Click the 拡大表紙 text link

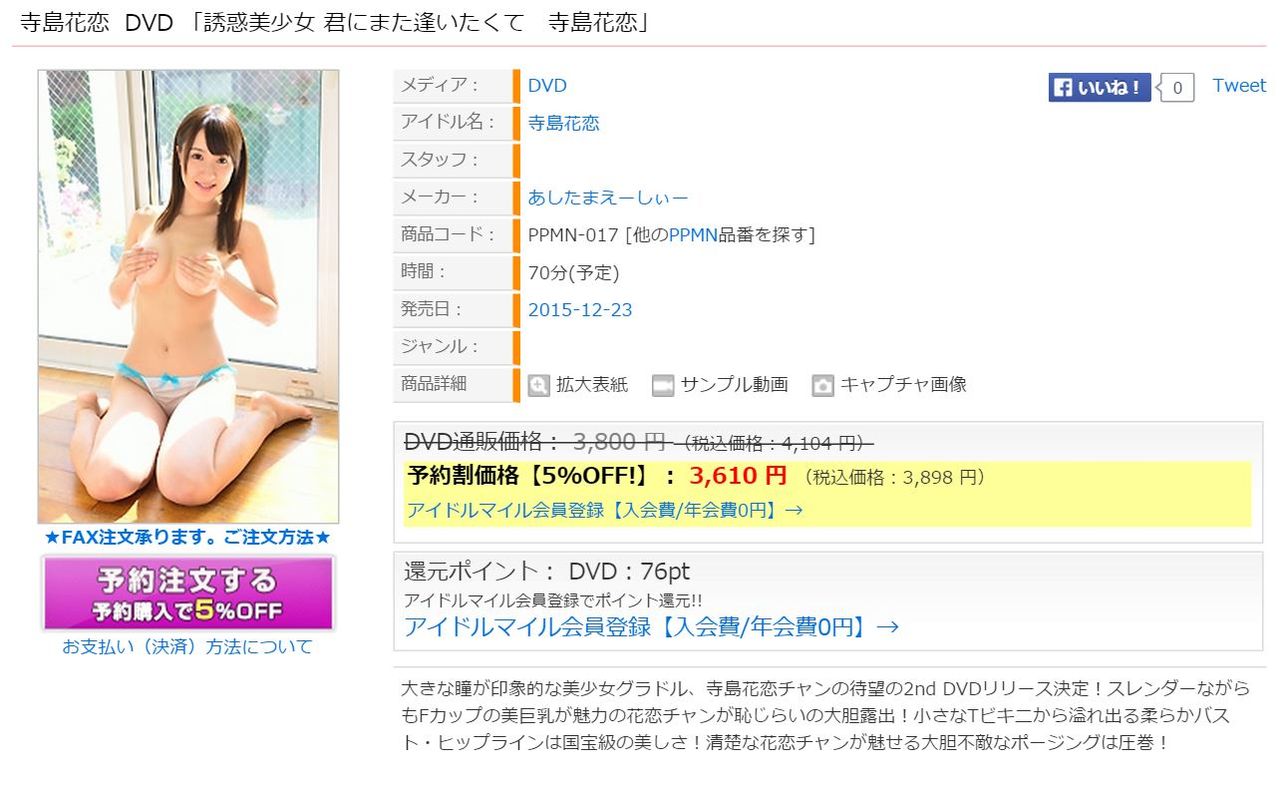point(592,385)
